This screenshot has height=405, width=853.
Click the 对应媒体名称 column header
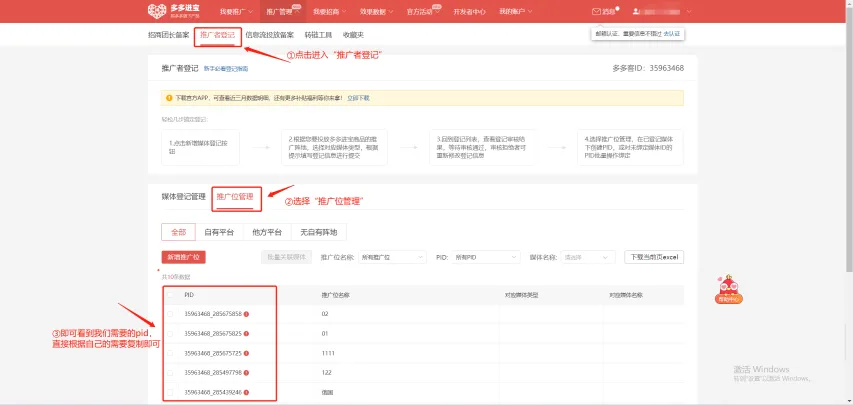coord(626,295)
